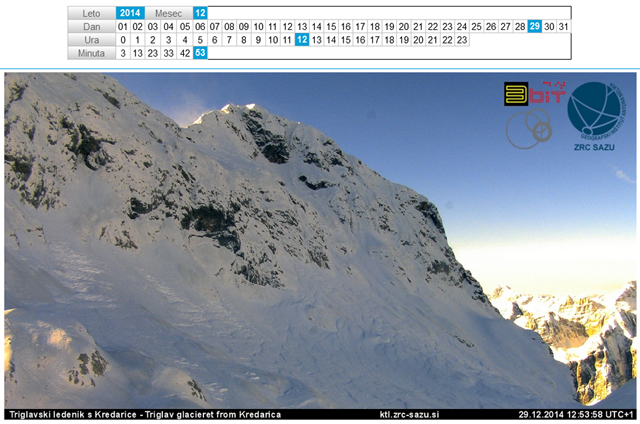Select year 2014 in Leto row
Image resolution: width=640 pixels, height=424 pixels.
coord(130,13)
